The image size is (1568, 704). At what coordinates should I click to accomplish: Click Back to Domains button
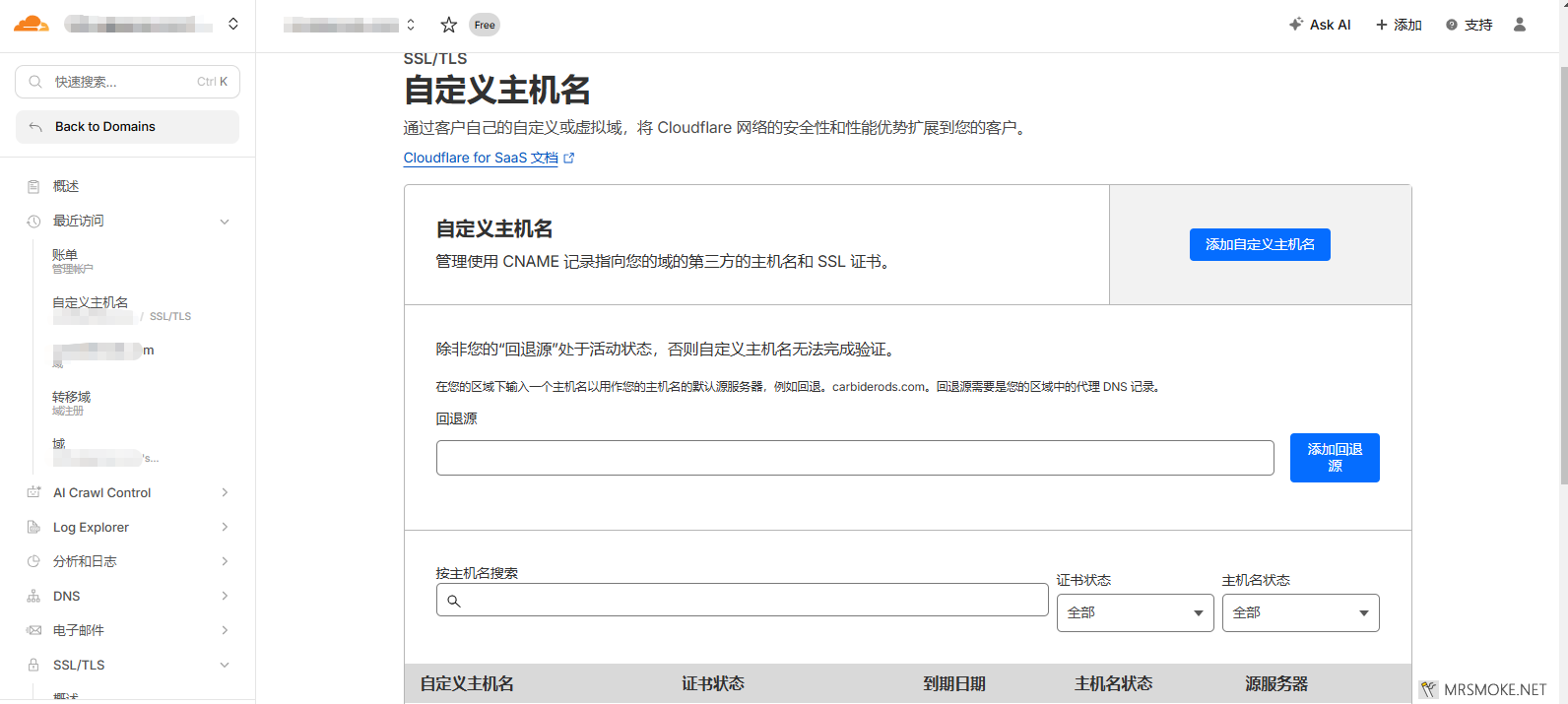point(127,126)
